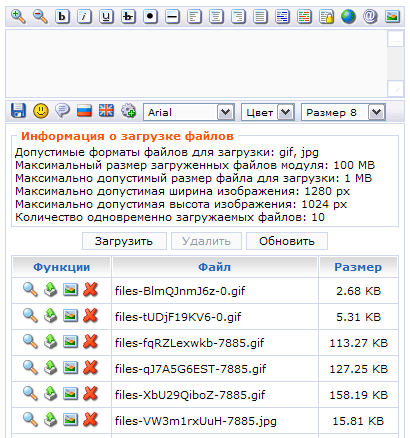Open the smiley emoticons picker
This screenshot has height=438, width=410.
coord(41,111)
